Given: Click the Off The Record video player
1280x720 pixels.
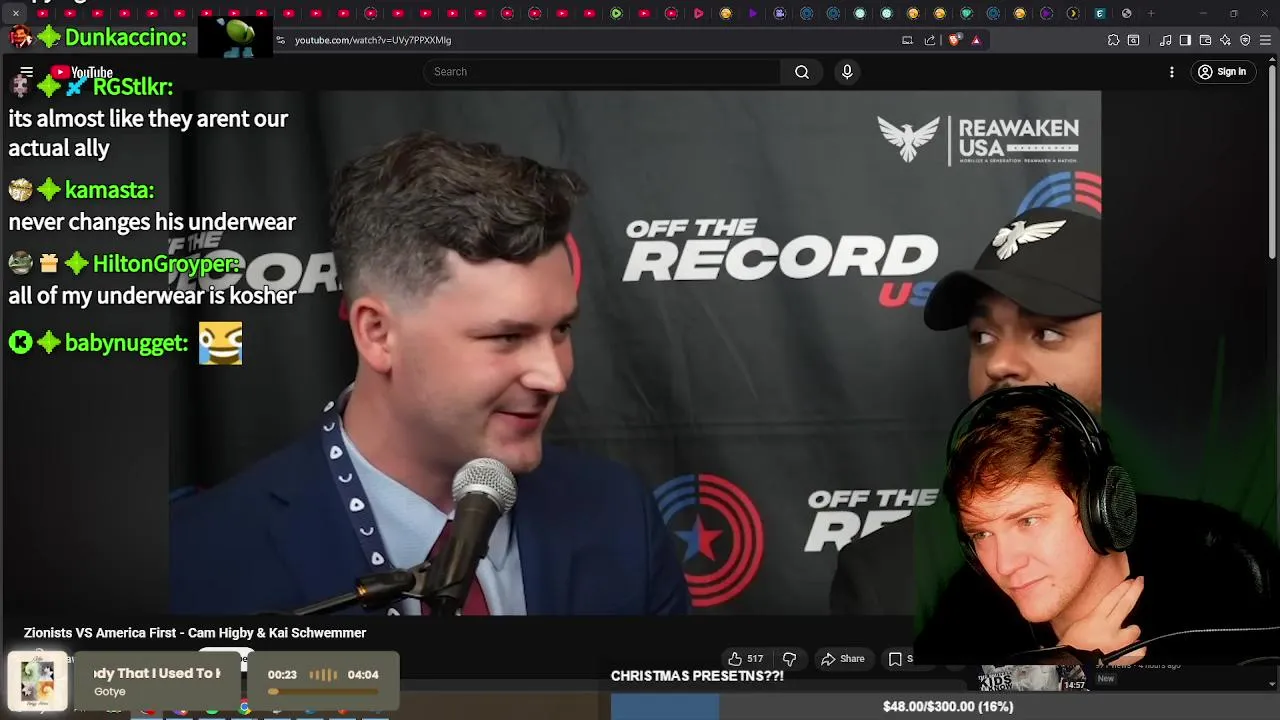Looking at the screenshot, I should pos(635,353).
